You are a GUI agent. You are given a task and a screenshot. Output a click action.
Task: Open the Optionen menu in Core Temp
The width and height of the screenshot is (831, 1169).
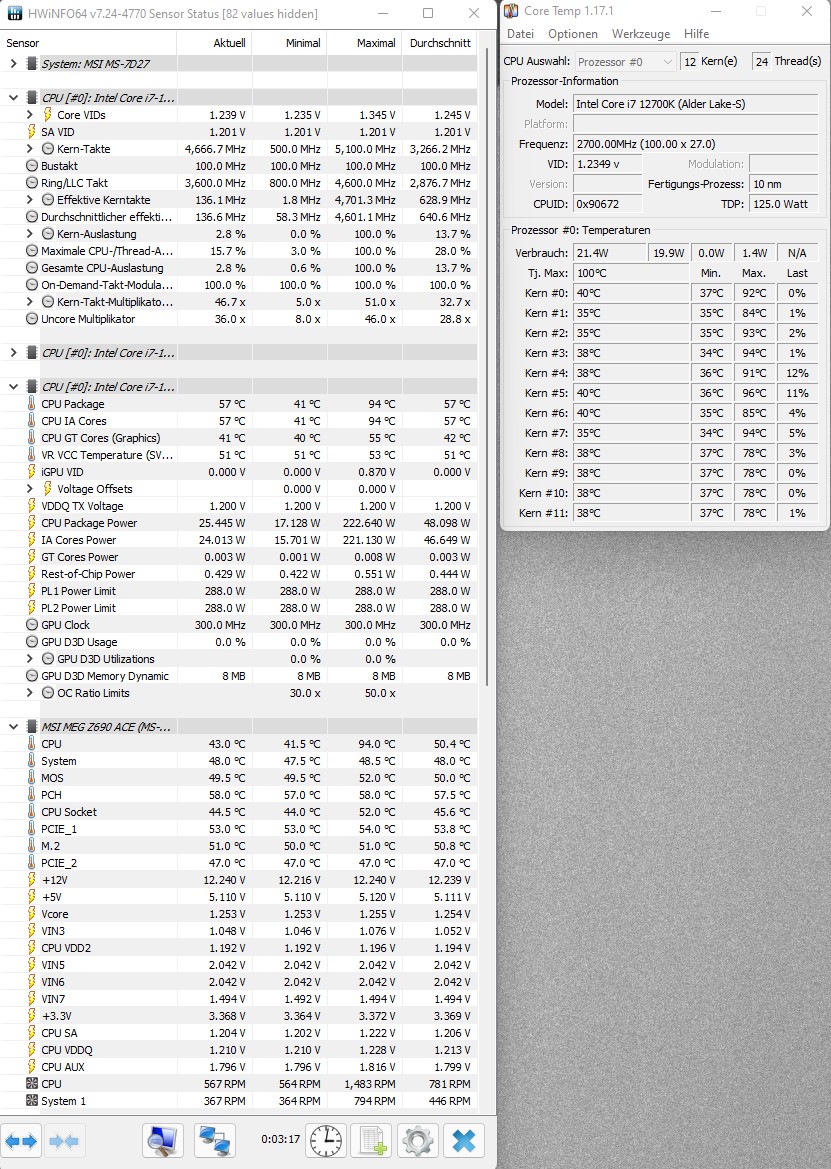click(572, 34)
